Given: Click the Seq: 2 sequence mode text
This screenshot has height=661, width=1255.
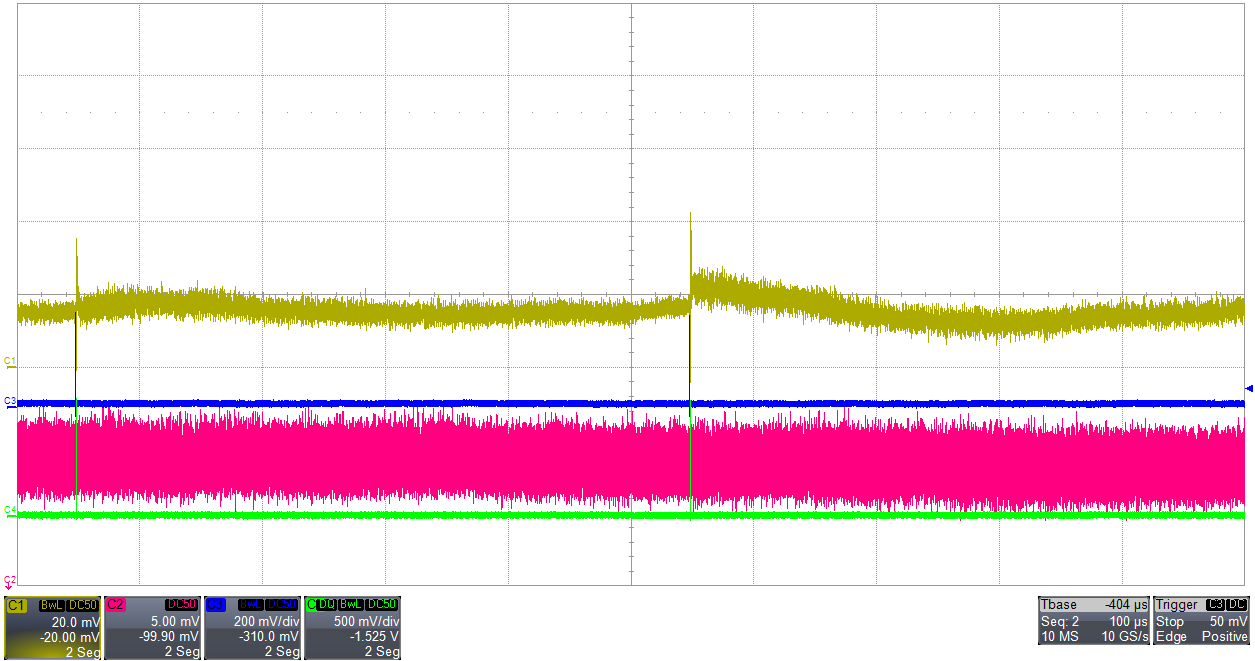Looking at the screenshot, I should pos(1060,622).
